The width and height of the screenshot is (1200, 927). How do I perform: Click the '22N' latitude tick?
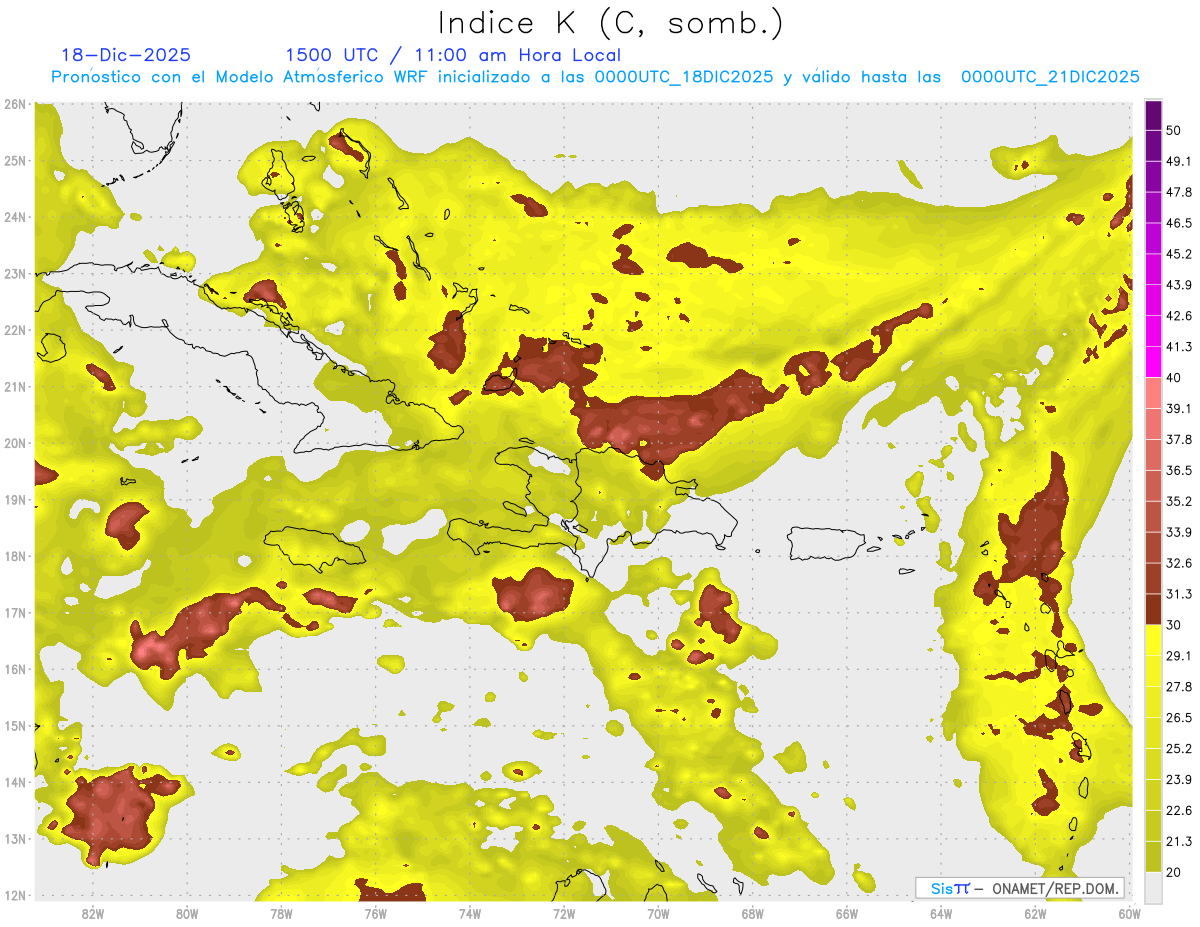pos(14,330)
